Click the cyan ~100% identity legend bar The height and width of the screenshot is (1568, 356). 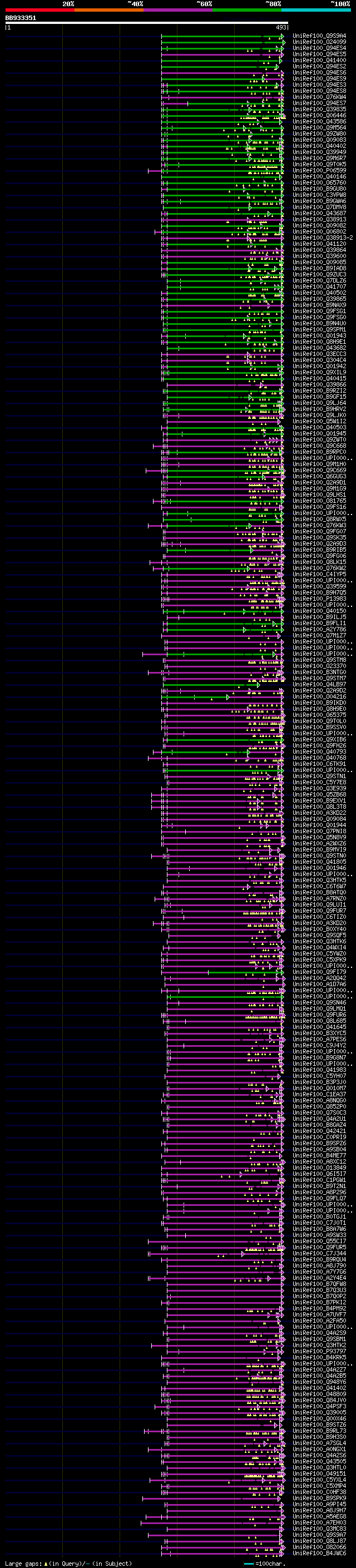pyautogui.click(x=316, y=10)
